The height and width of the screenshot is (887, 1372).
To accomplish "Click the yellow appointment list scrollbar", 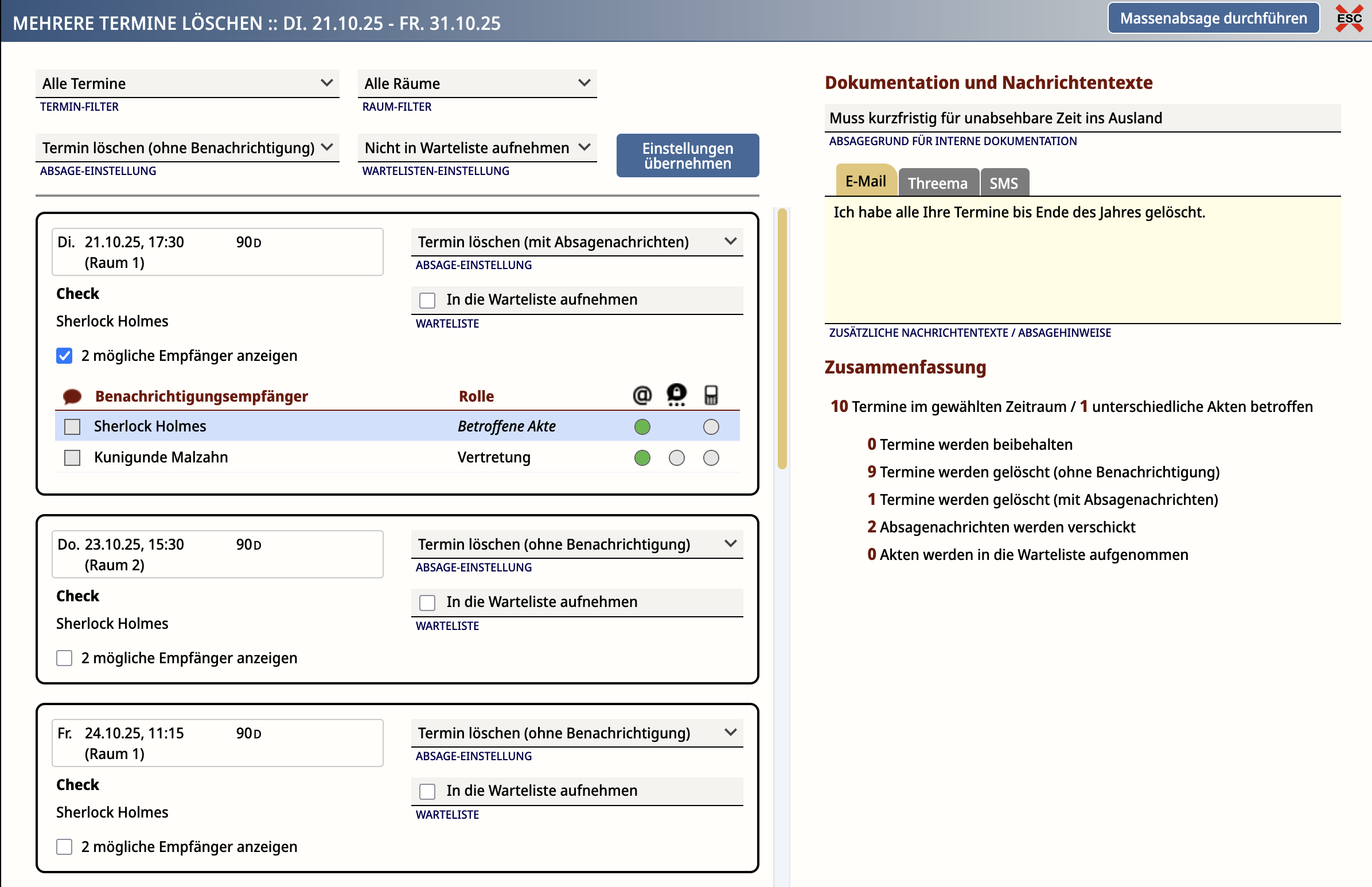I will 782,340.
